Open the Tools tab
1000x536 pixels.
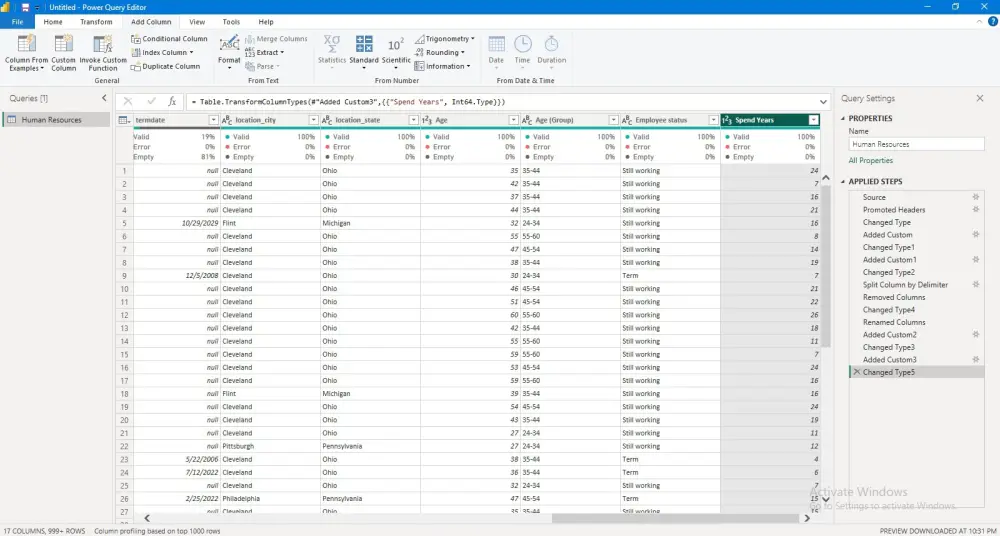(x=232, y=22)
